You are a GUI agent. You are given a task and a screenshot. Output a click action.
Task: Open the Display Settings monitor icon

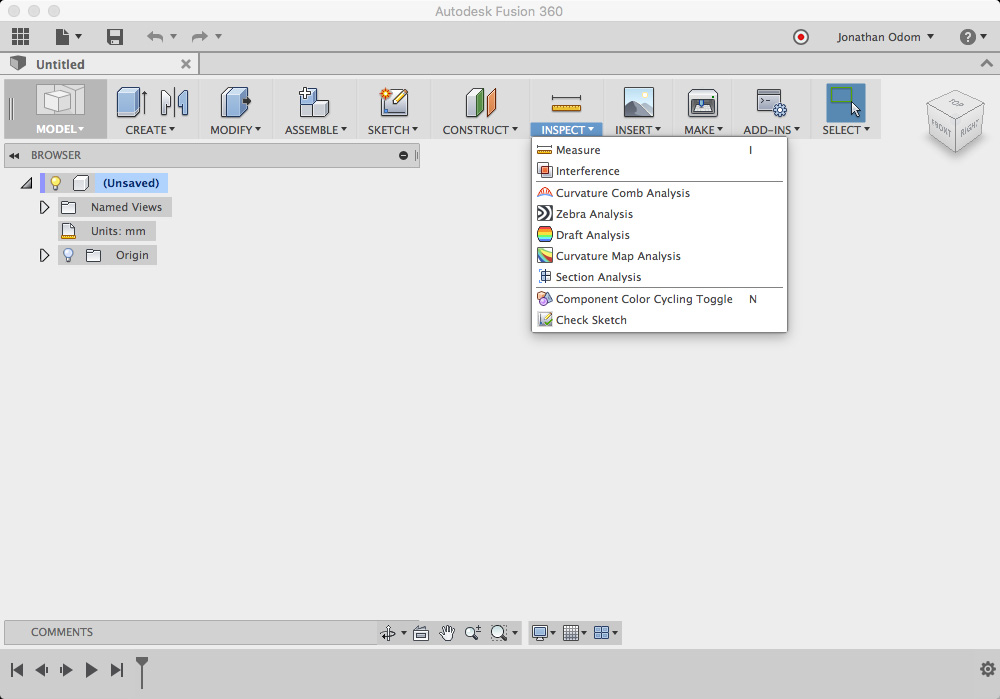(540, 633)
